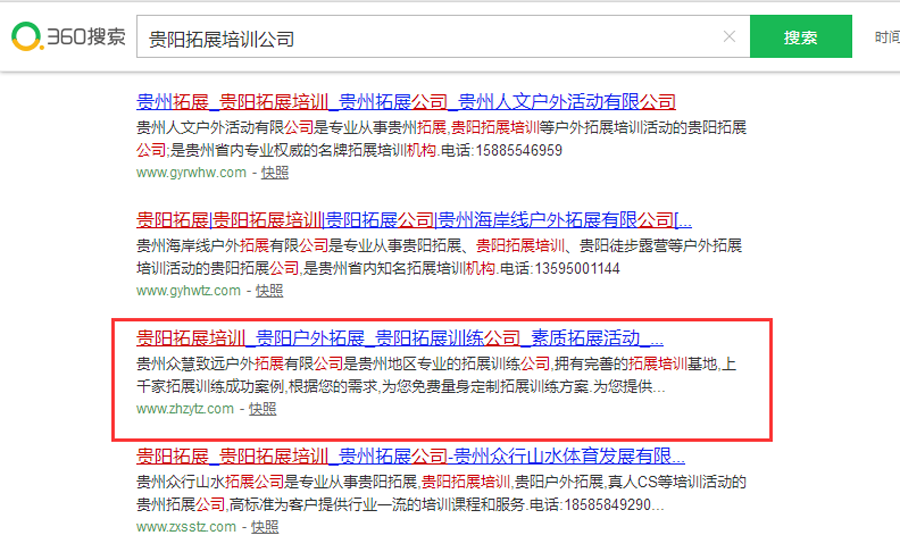The height and width of the screenshot is (552, 900).
Task: Clear the search box with the X icon
Action: (729, 37)
